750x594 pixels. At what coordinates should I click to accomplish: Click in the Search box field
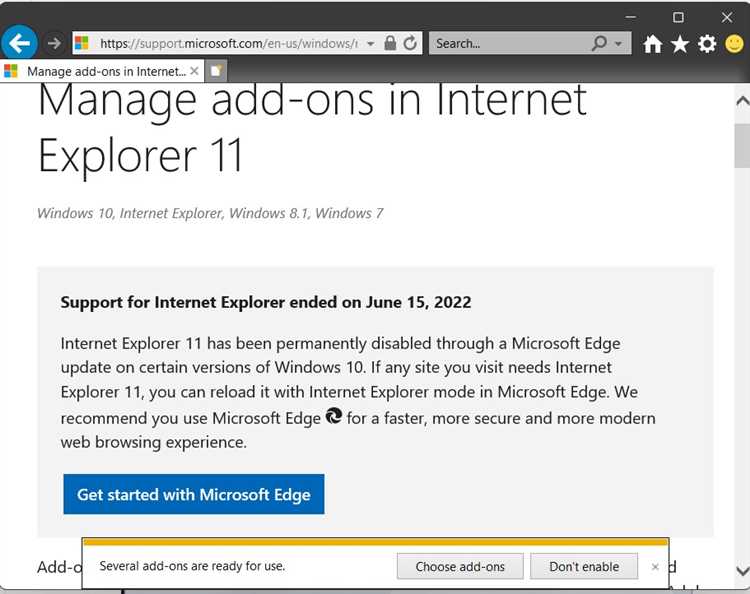click(x=510, y=44)
